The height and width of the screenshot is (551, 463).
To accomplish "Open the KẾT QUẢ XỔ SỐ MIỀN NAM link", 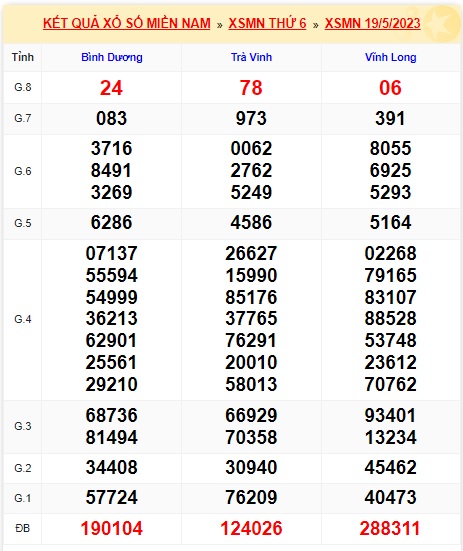I will coord(126,24).
